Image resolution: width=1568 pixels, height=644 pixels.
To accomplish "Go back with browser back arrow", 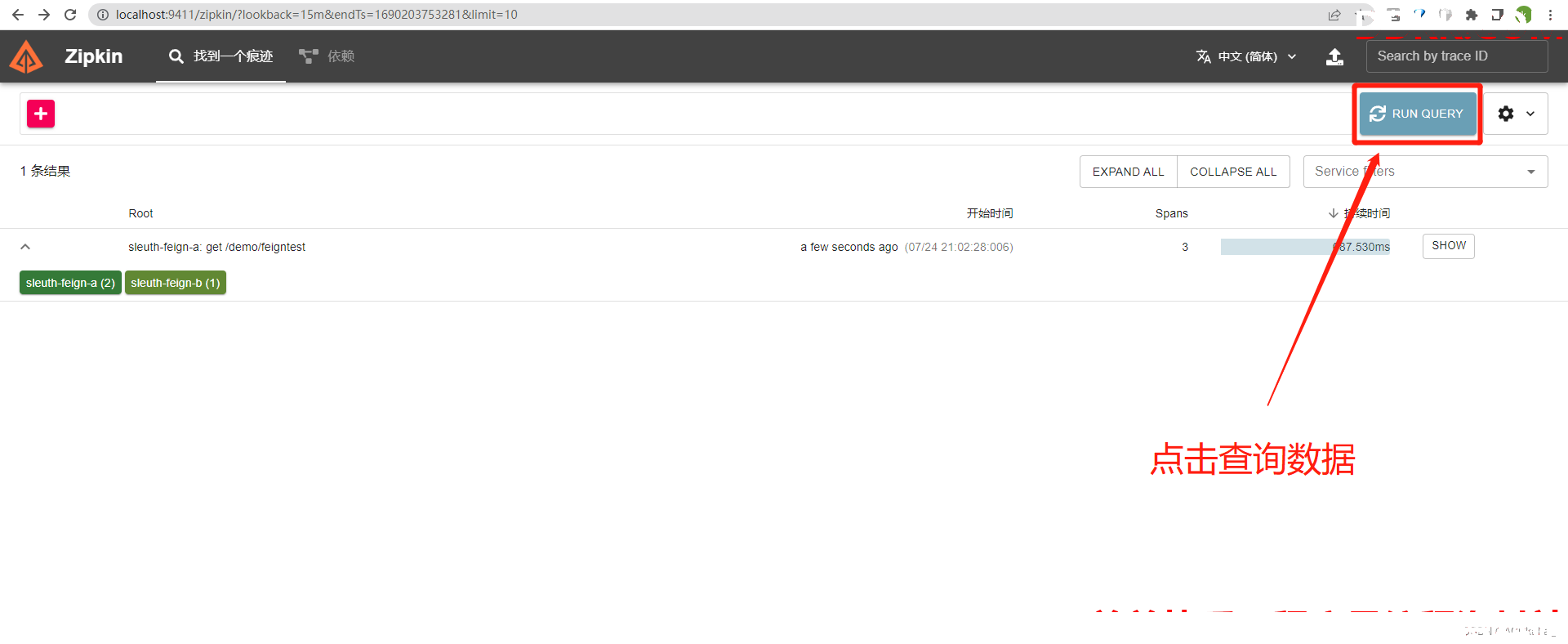I will coord(18,15).
